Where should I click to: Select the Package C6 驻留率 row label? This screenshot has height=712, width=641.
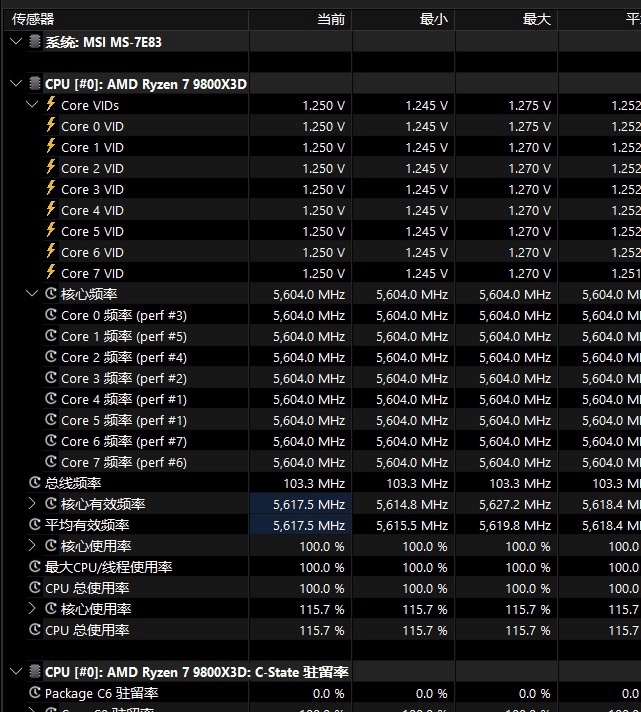click(x=101, y=693)
